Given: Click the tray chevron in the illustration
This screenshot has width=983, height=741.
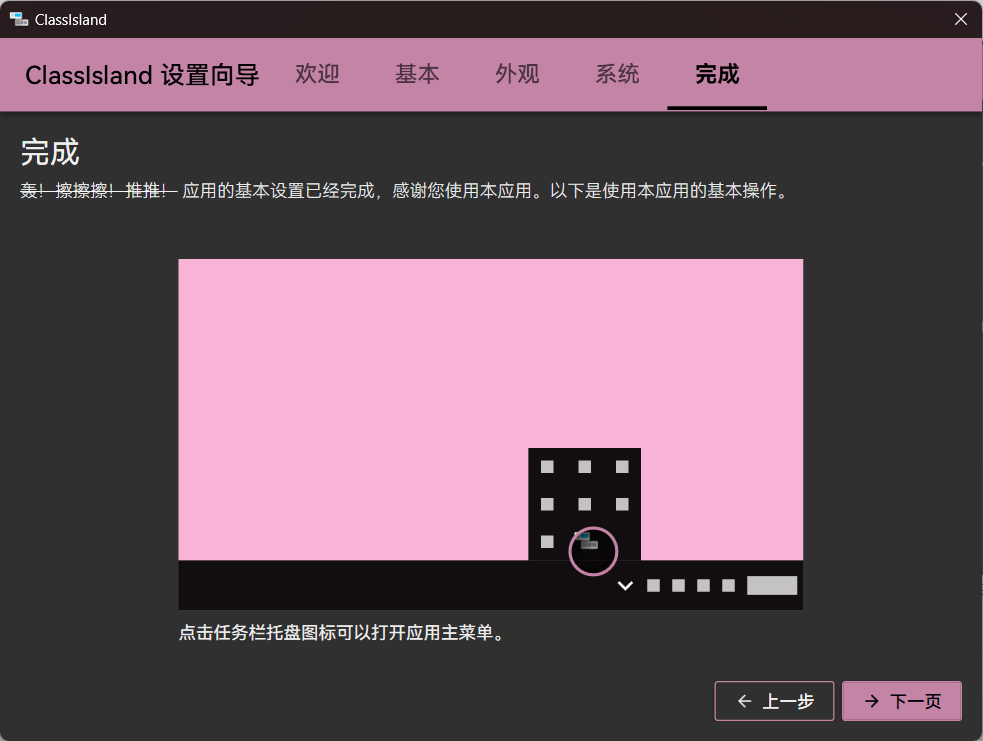Looking at the screenshot, I should pyautogui.click(x=625, y=586).
